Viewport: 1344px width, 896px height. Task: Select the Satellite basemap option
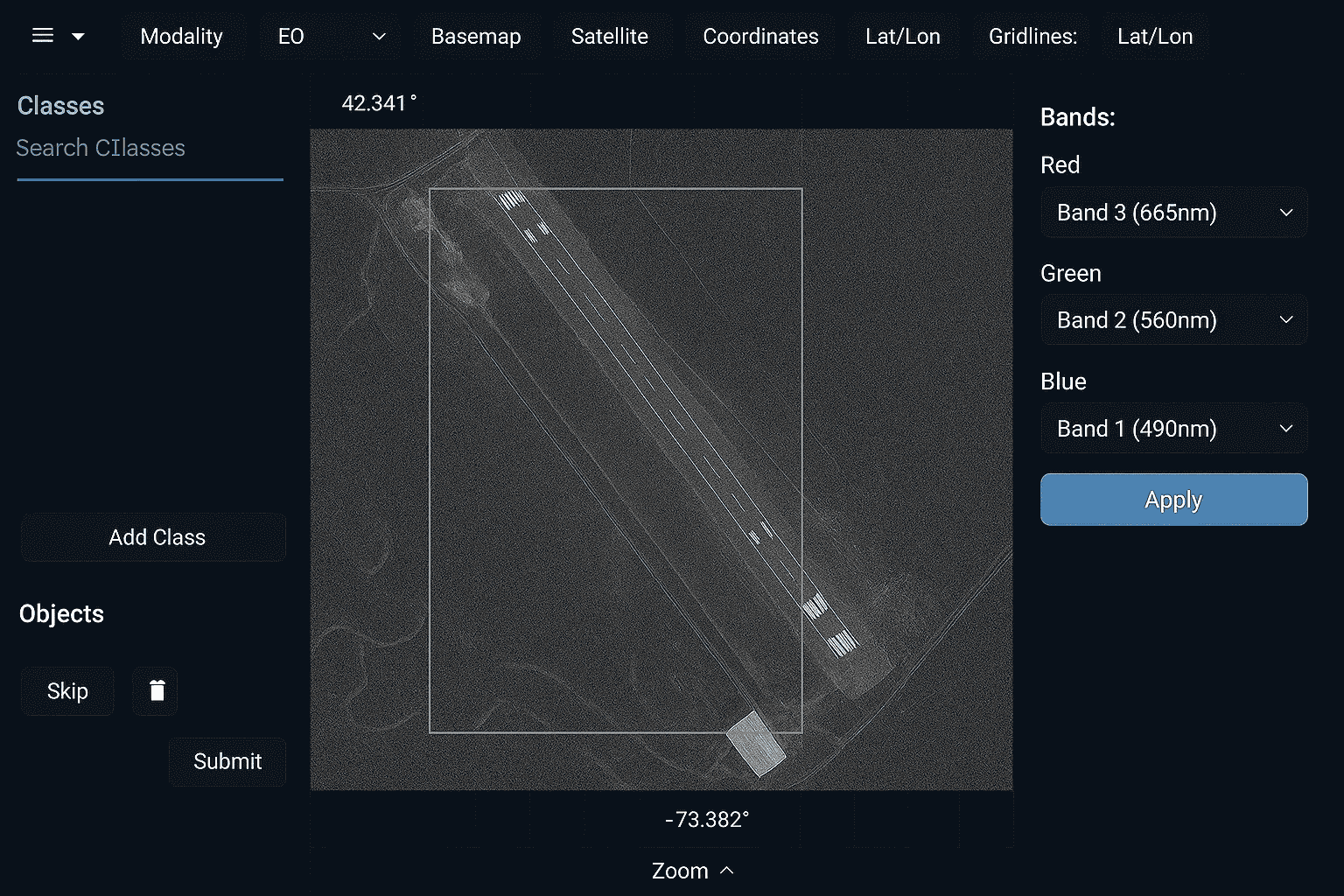[610, 37]
